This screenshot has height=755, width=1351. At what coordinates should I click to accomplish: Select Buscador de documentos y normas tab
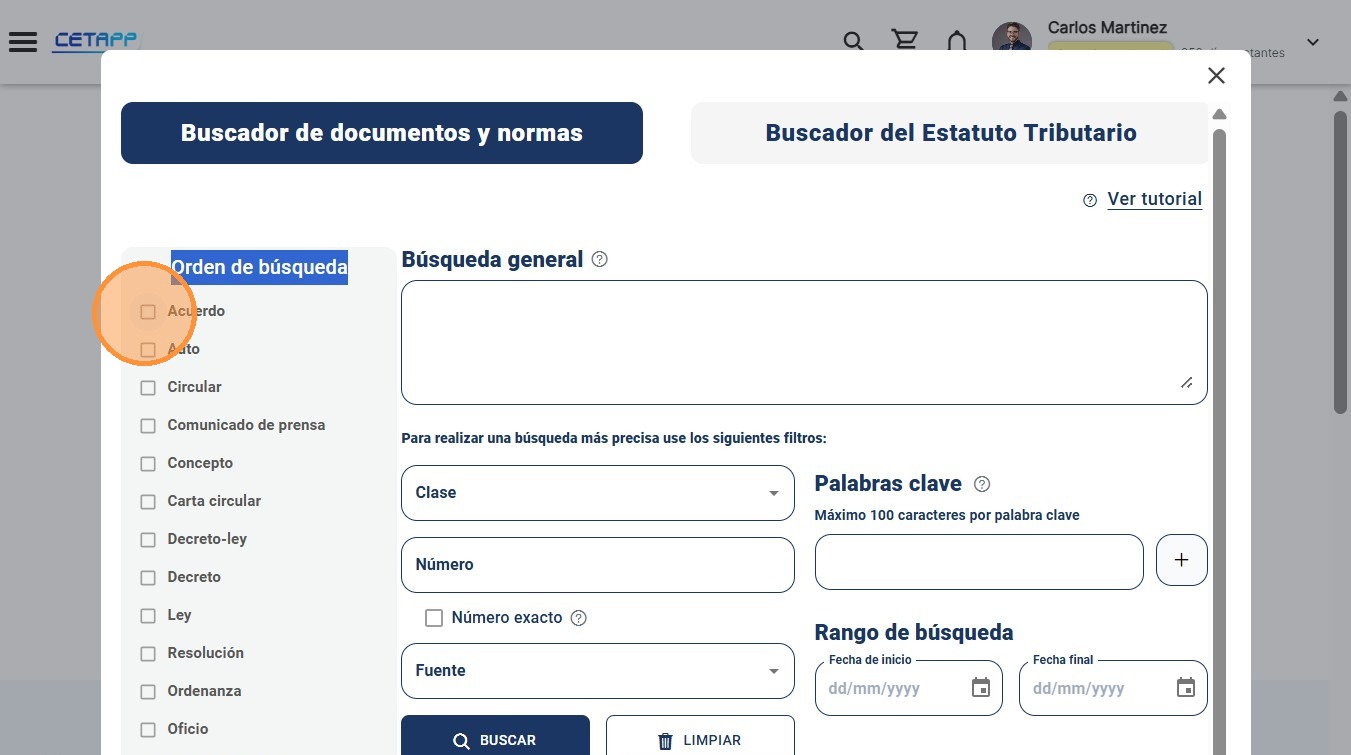[x=382, y=133]
